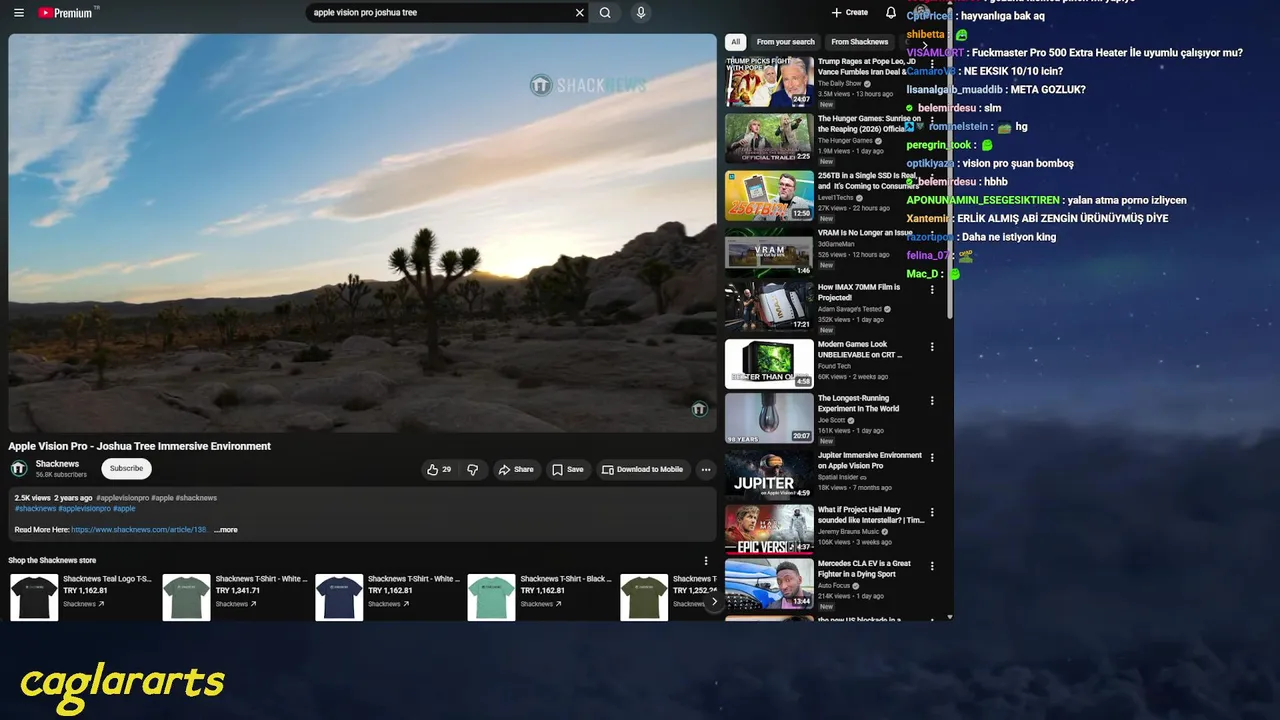The height and width of the screenshot is (720, 1280).
Task: Click the blue #applevisionpro hashtag
Action: coord(84,509)
